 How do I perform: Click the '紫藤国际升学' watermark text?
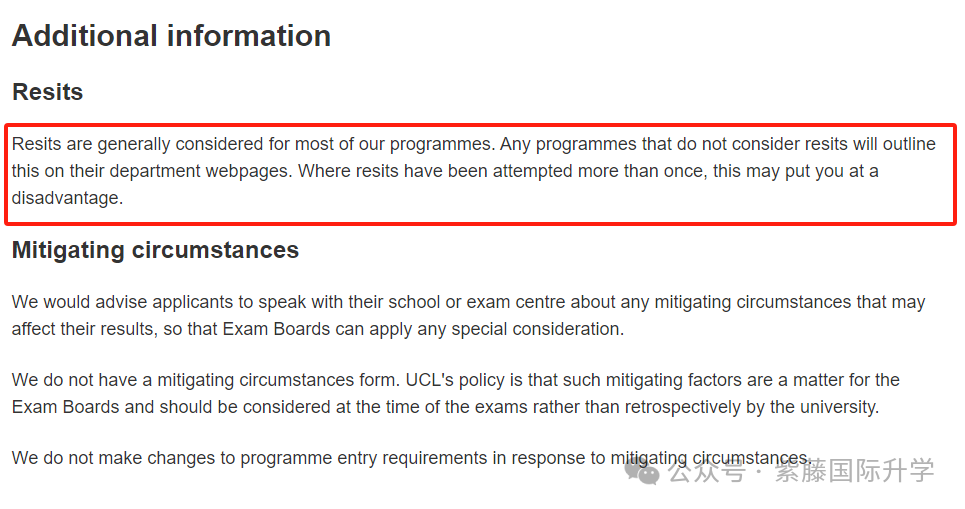click(x=854, y=471)
